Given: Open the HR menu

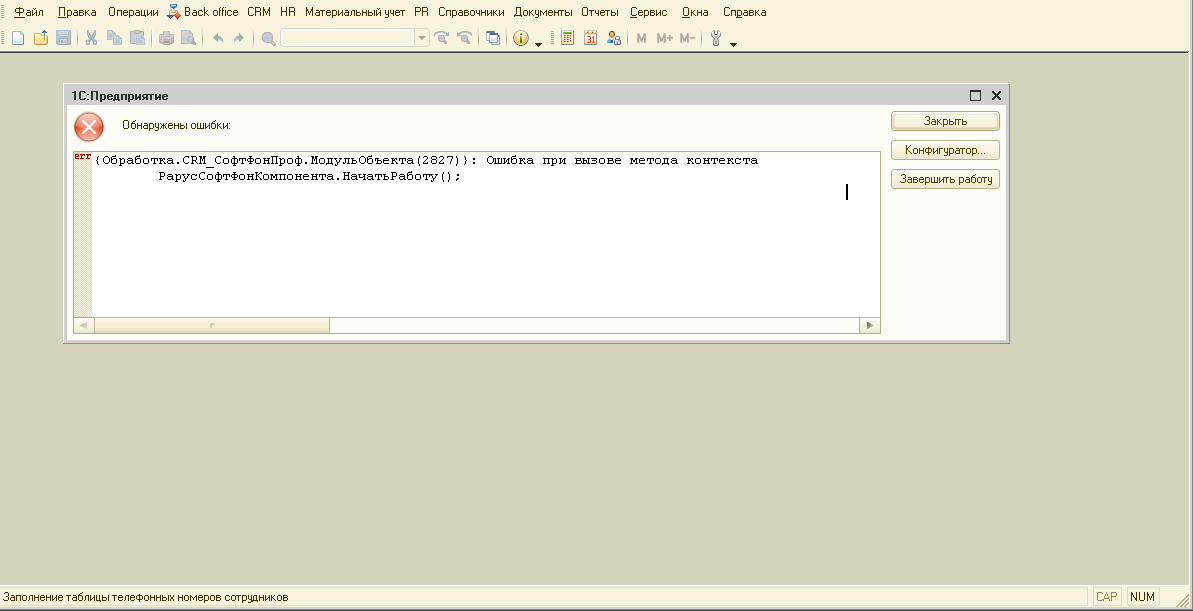Looking at the screenshot, I should click(x=288, y=12).
